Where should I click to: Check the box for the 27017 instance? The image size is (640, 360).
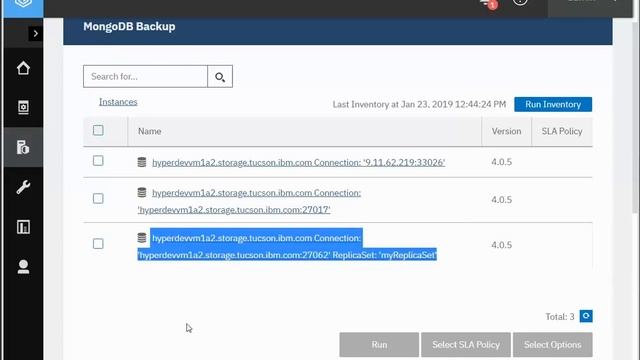point(98,198)
